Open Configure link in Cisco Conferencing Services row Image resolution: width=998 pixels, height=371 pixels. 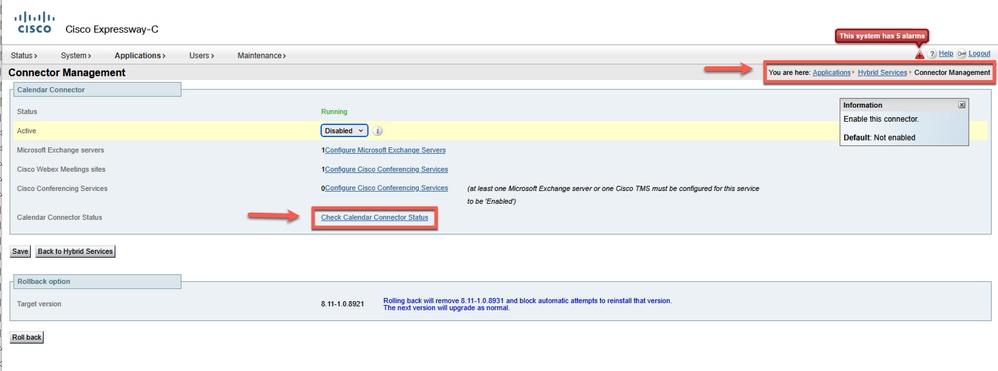click(386, 188)
